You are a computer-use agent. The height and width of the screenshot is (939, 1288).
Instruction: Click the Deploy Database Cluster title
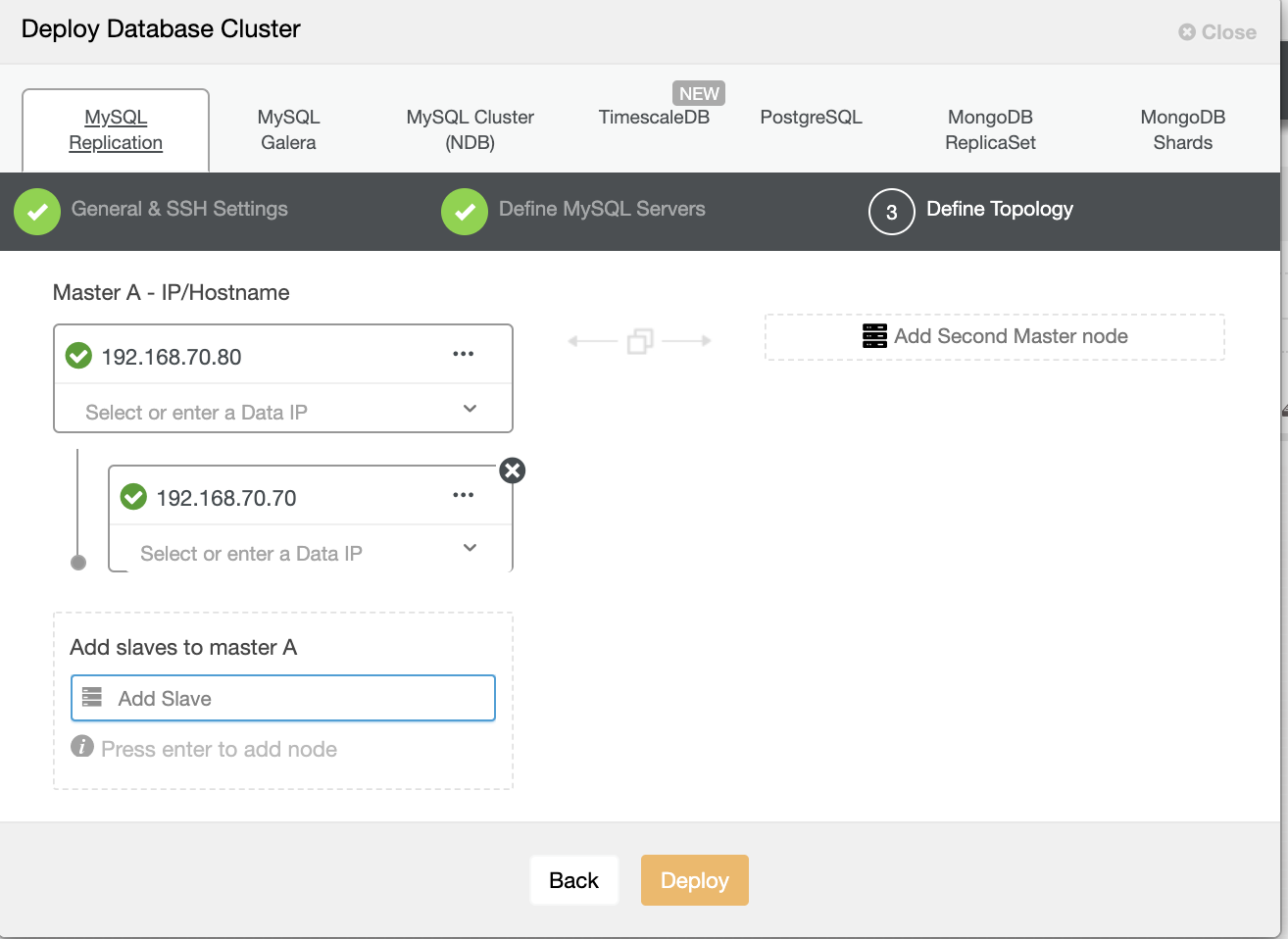click(x=161, y=29)
